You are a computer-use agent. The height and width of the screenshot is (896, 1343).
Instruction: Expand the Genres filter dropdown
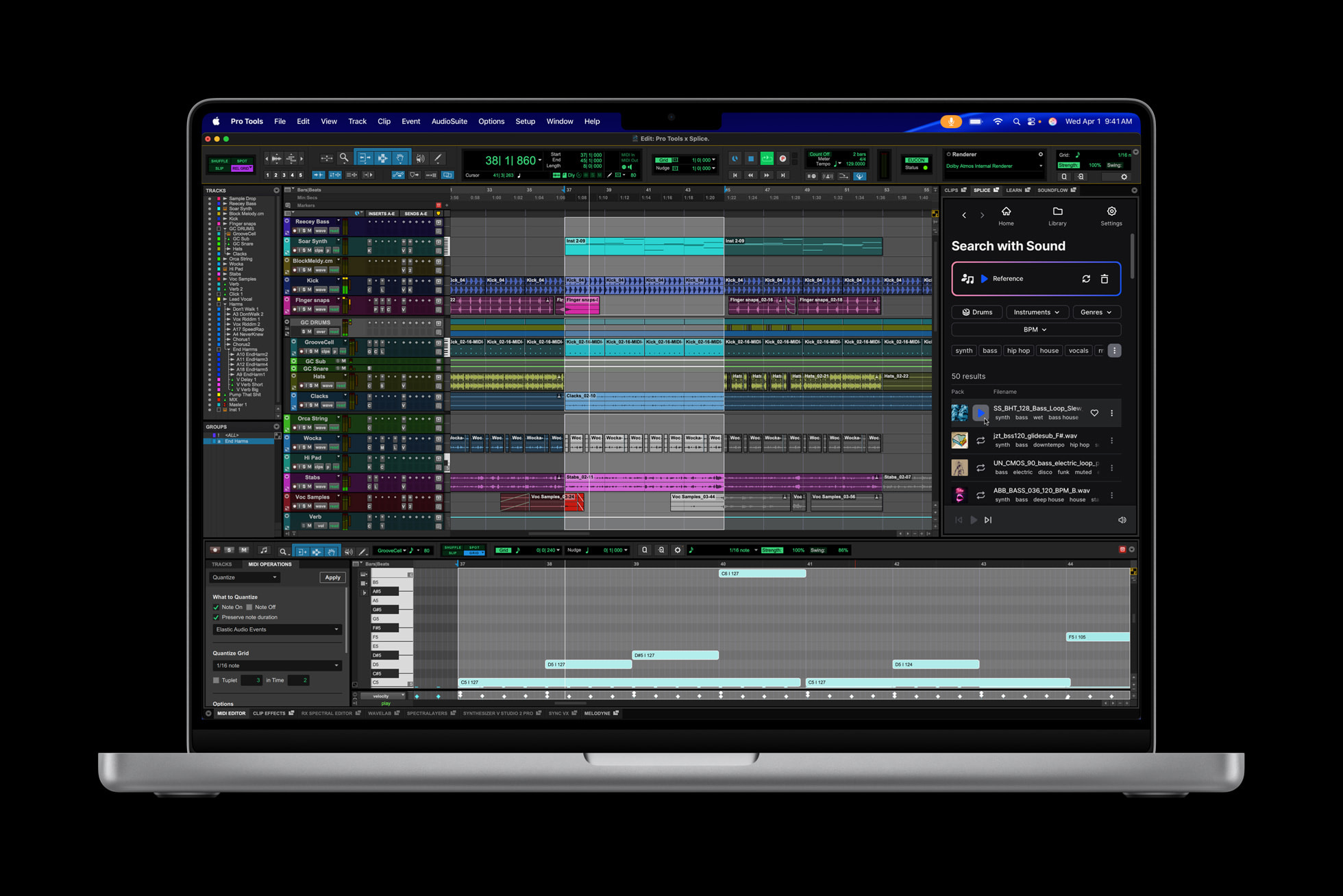(x=1096, y=312)
